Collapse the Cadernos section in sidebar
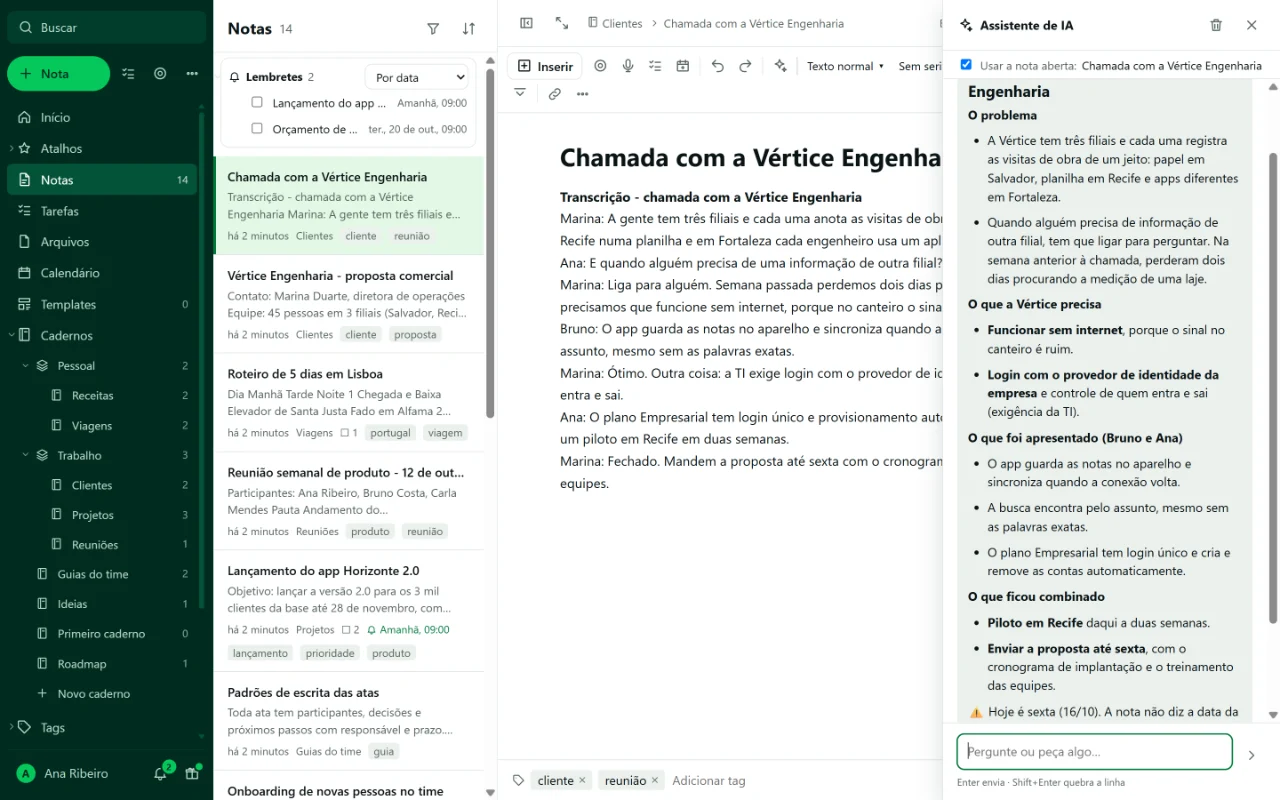 click(x=11, y=335)
